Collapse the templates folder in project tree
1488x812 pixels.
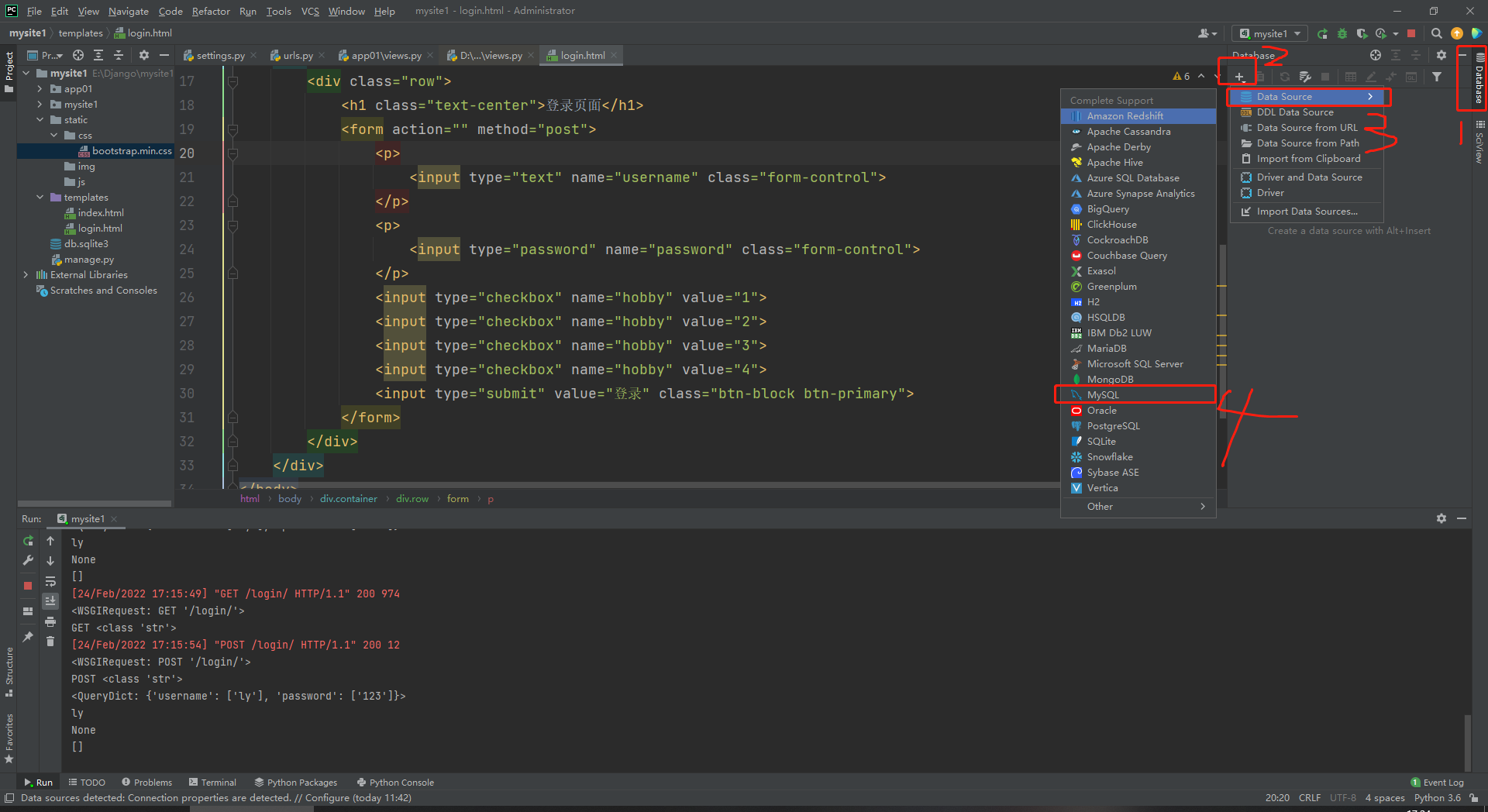click(40, 198)
